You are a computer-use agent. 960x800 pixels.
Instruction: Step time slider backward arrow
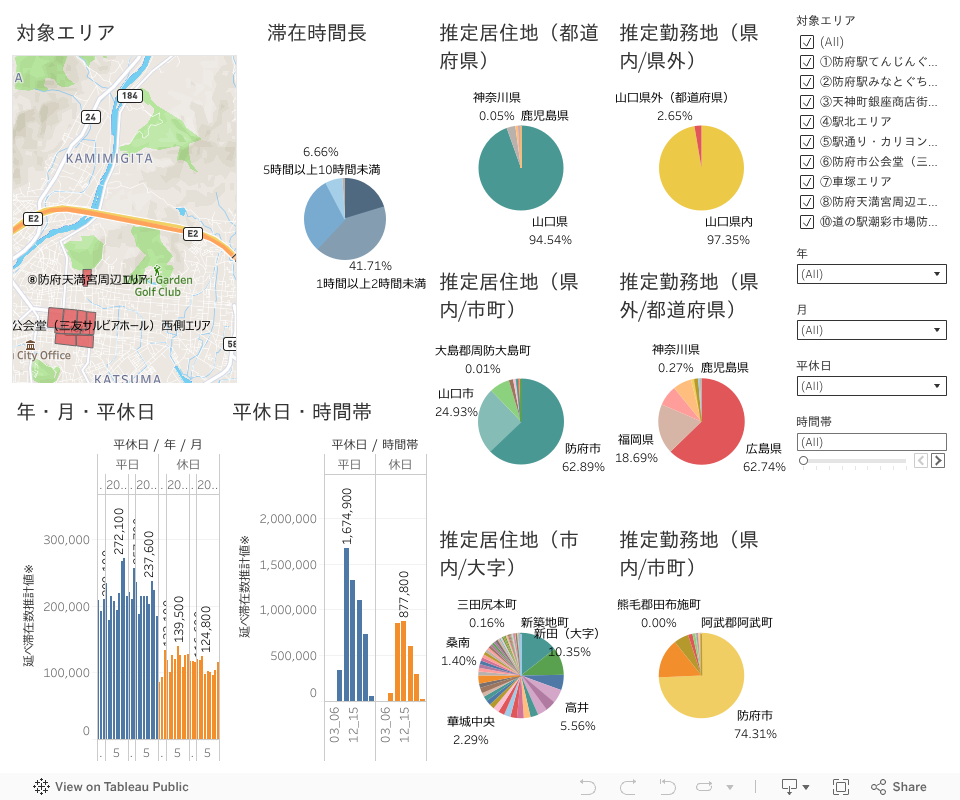(921, 460)
